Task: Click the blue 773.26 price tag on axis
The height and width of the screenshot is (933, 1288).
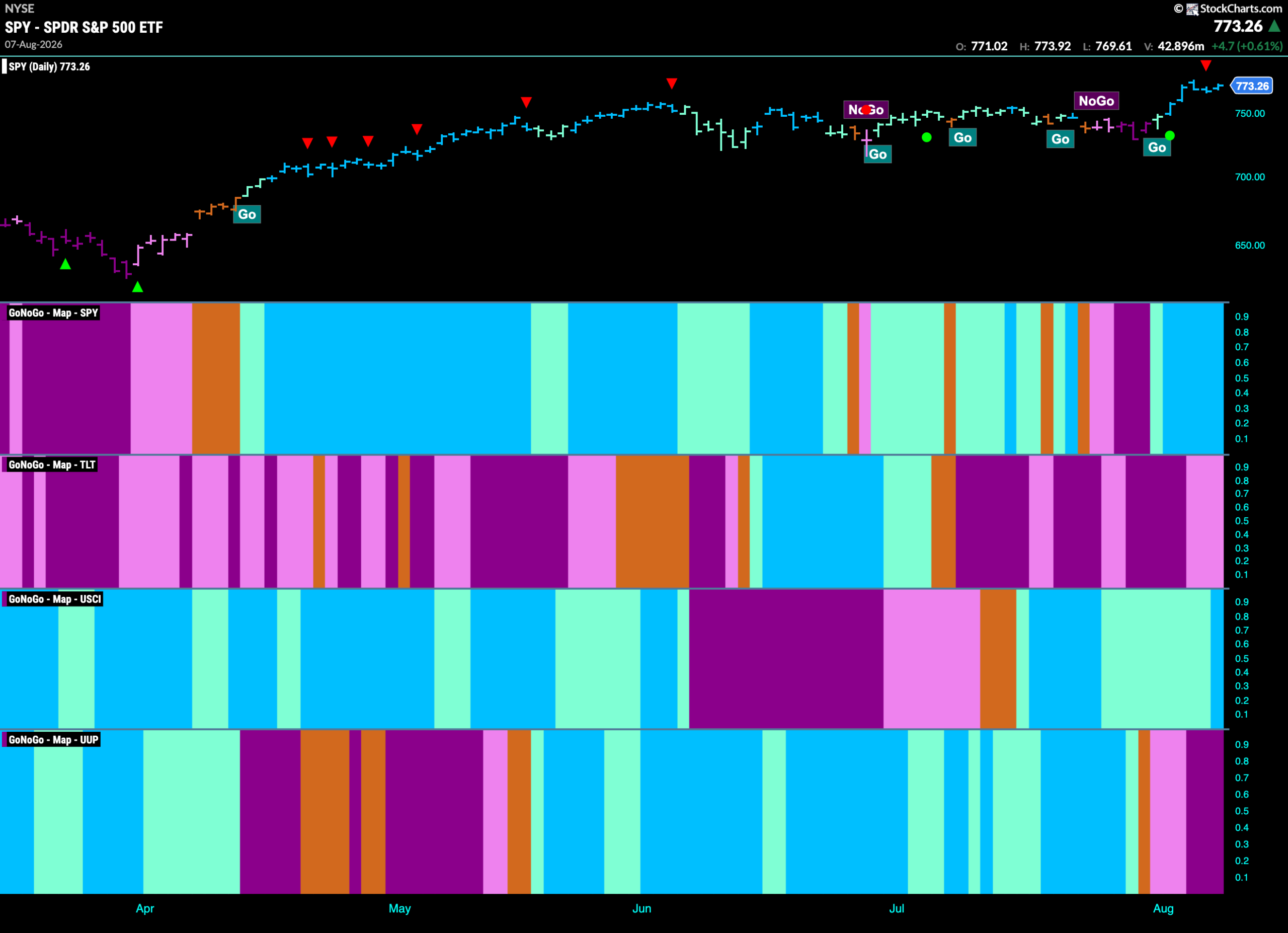Action: (x=1252, y=86)
